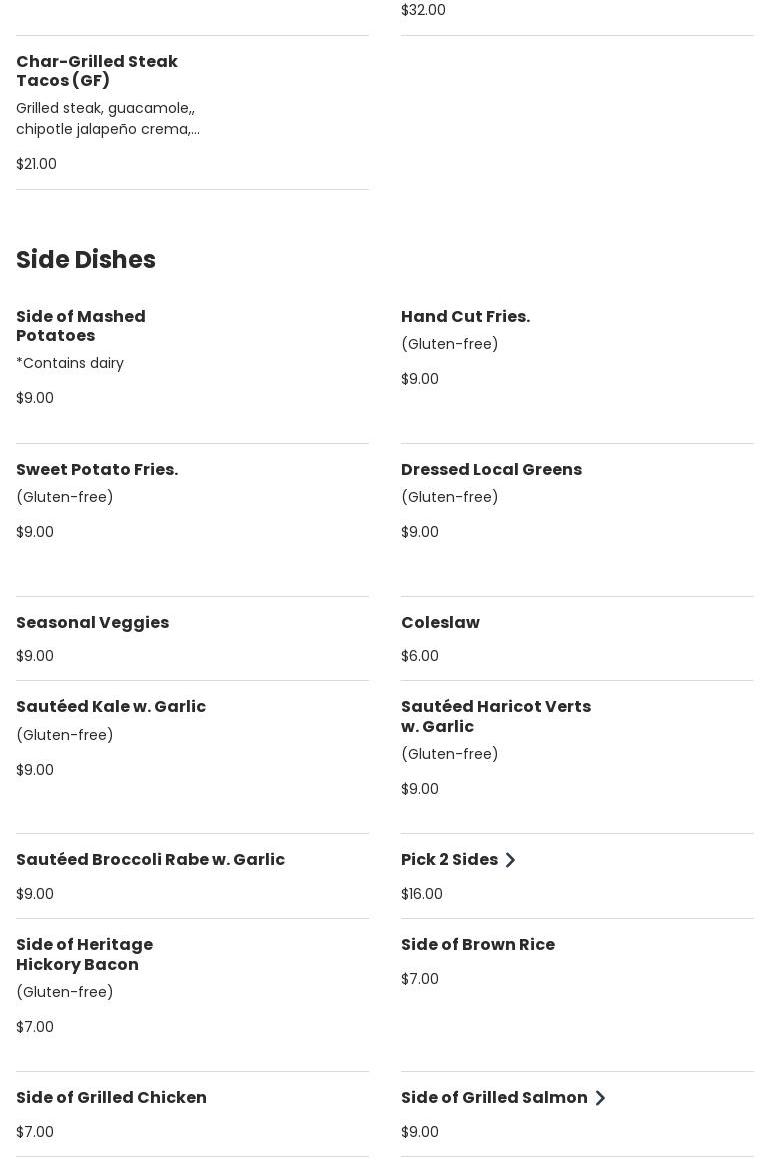Image resolution: width=770 pixels, height=1163 pixels.
Task: Click the Side Dishes section heading
Action: 86,260
